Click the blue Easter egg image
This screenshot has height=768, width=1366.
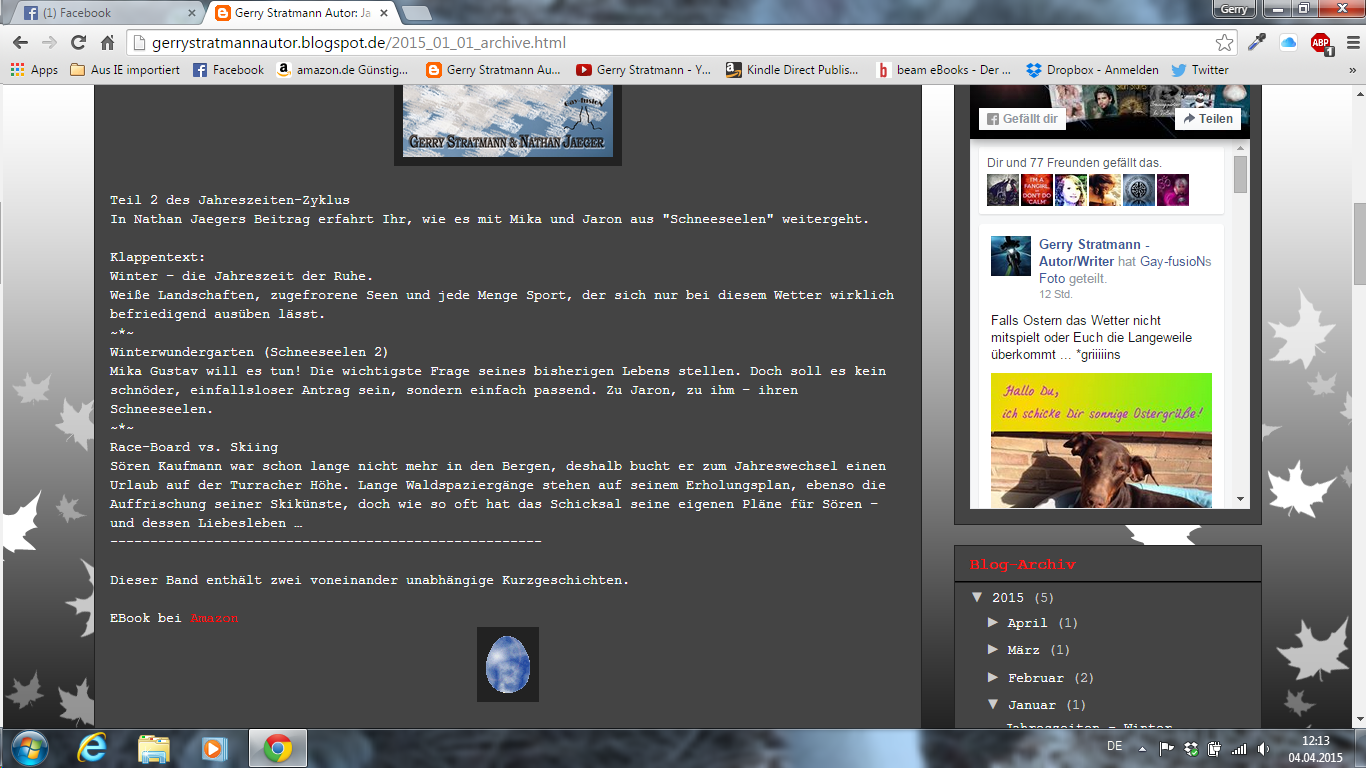point(508,664)
